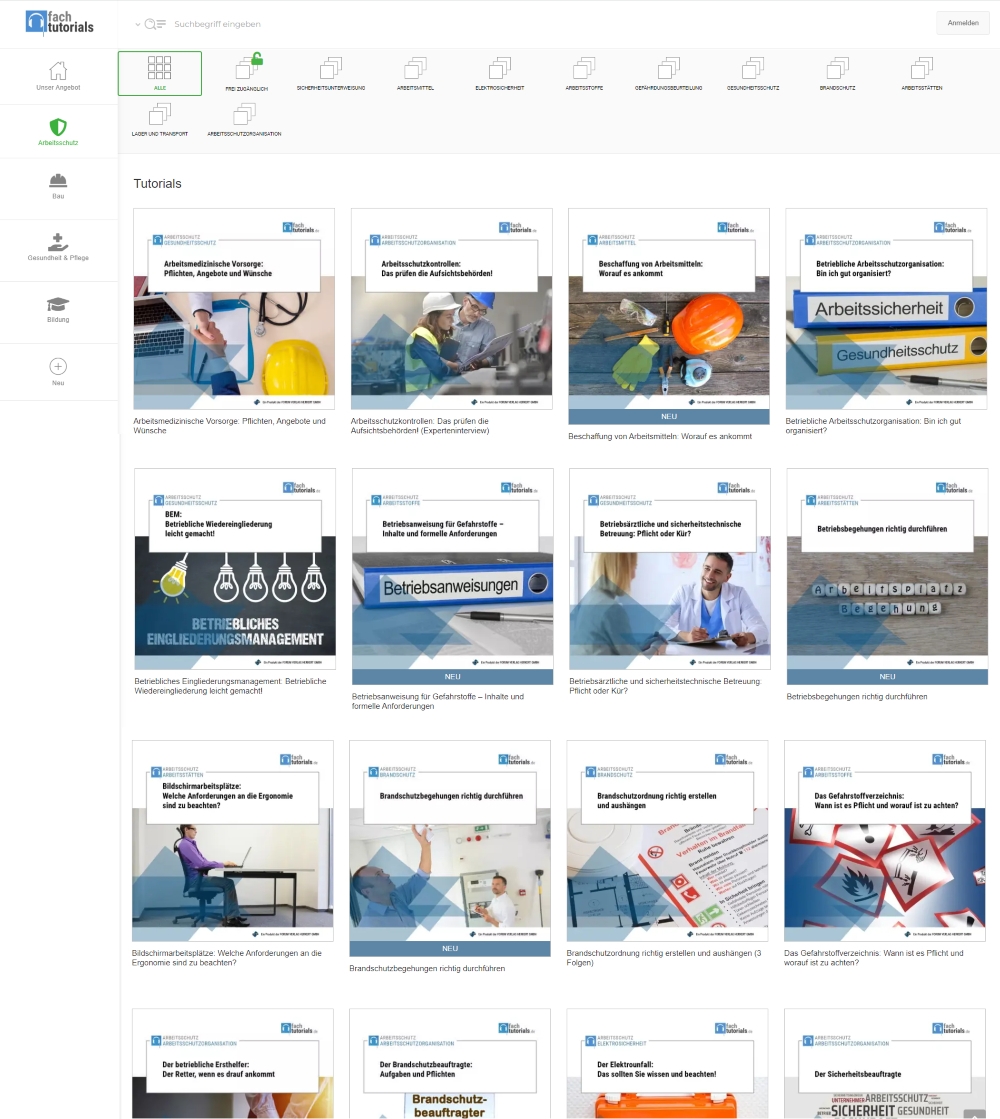Select the ALLE category filter
The image size is (1000, 1119).
[x=160, y=73]
